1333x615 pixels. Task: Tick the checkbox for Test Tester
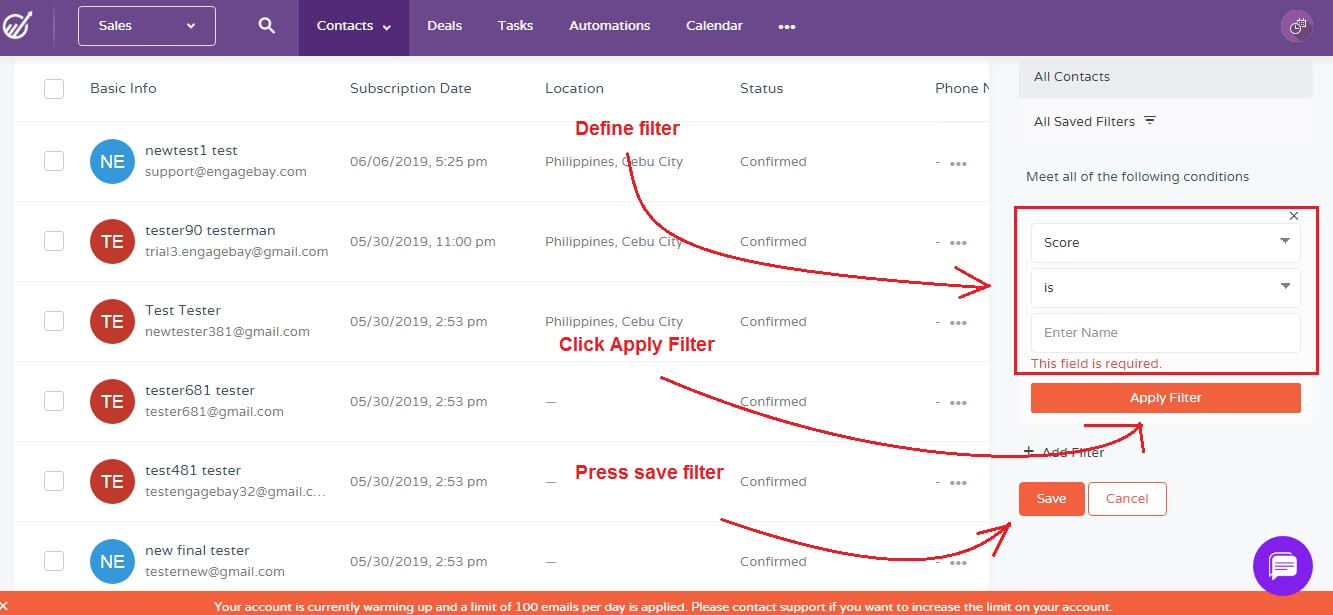54,321
